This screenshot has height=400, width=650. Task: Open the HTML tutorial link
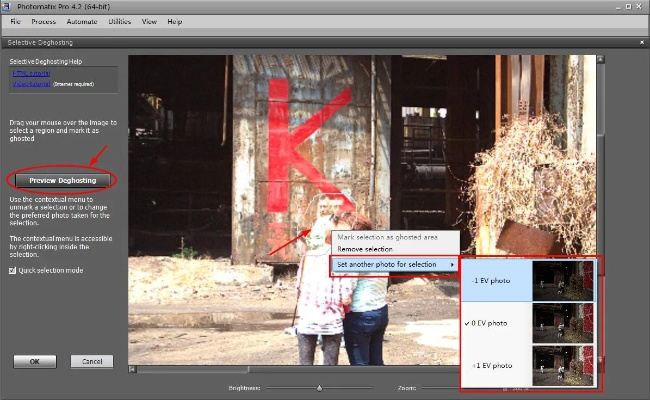click(x=30, y=74)
